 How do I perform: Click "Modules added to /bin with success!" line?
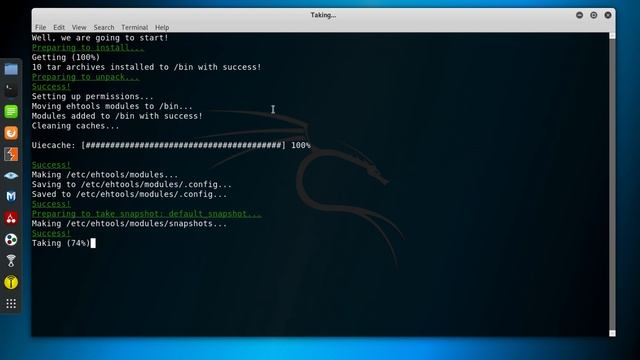click(117, 116)
